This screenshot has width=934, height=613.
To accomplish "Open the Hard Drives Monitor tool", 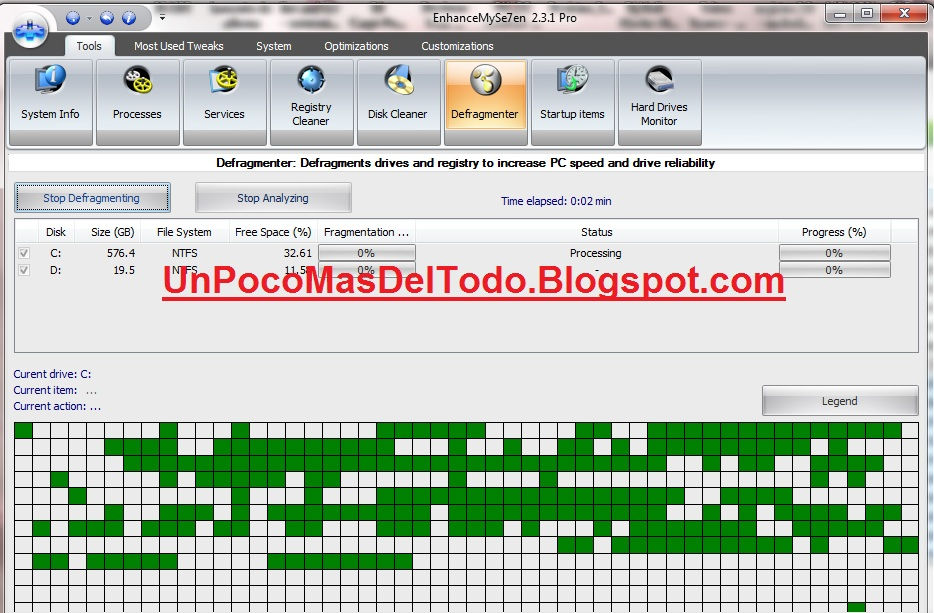I will [659, 102].
